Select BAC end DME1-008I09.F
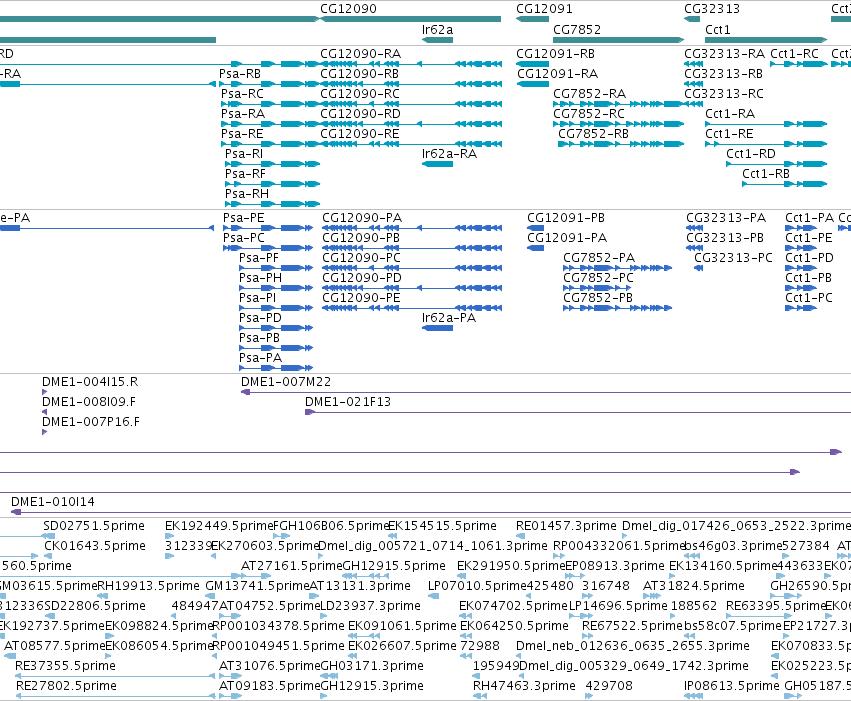 click(x=89, y=402)
